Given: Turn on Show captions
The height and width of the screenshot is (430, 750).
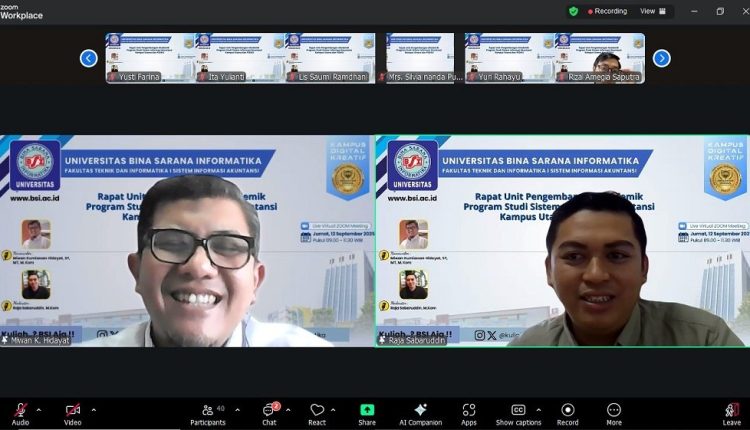Looking at the screenshot, I should 518,414.
